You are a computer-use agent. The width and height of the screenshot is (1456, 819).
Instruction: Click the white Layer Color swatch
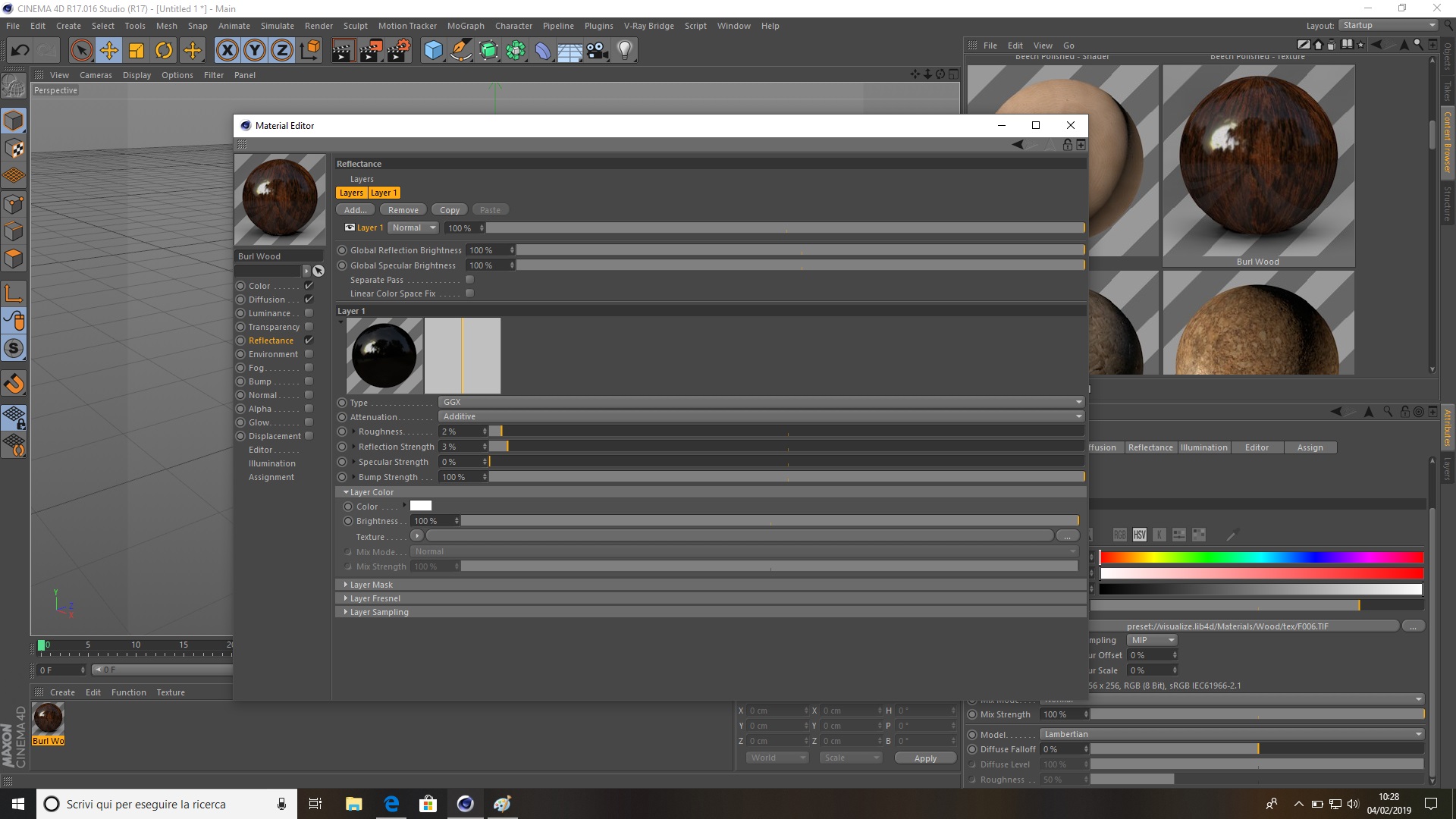(421, 506)
